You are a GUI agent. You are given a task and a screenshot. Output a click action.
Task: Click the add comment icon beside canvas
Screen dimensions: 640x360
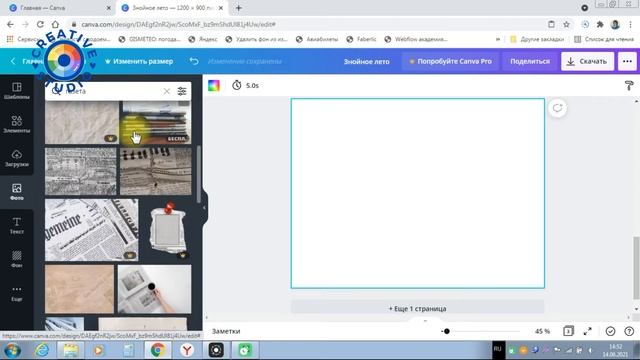coord(558,108)
